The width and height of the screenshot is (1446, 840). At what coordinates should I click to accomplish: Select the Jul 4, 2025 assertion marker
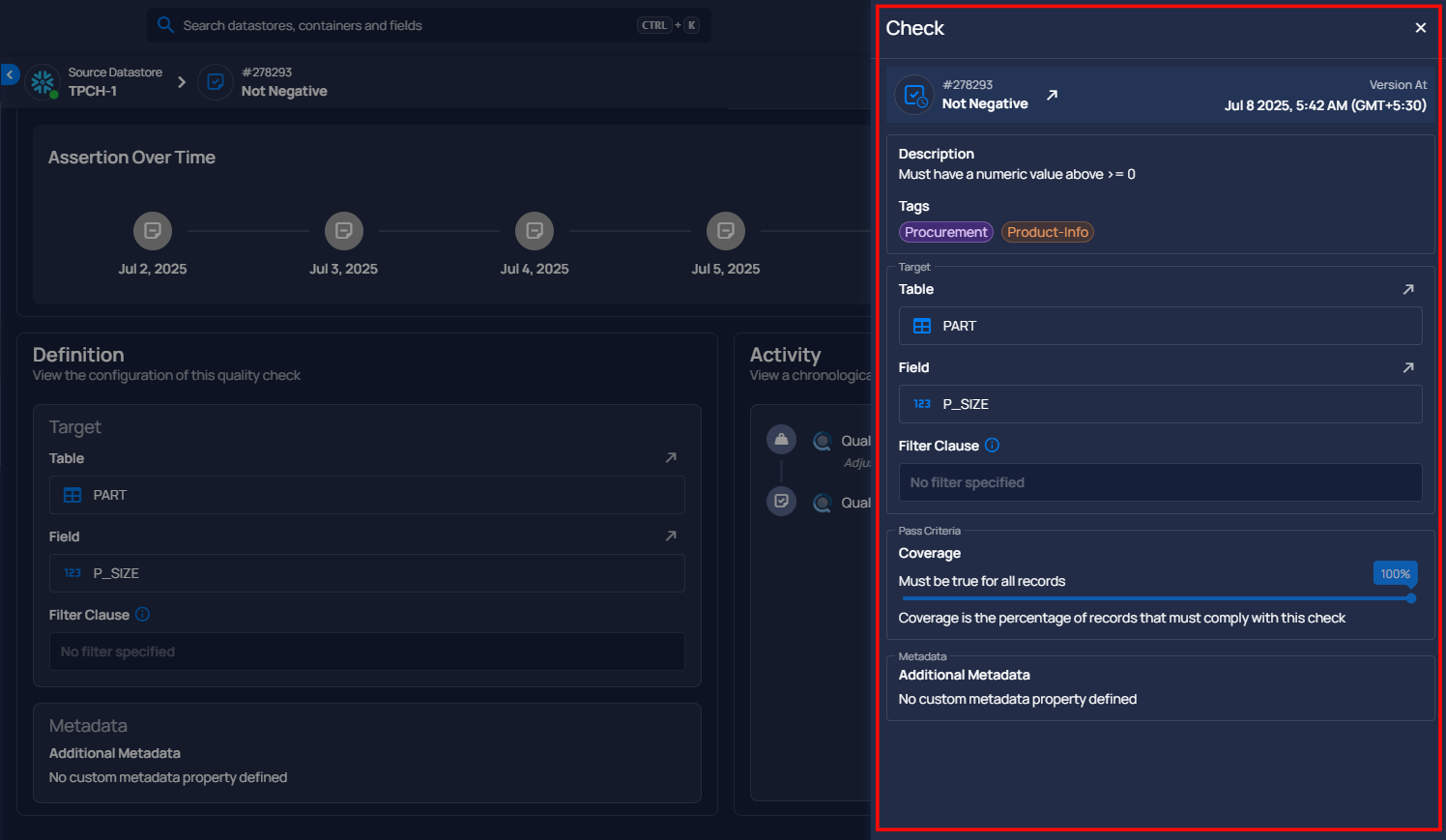pyautogui.click(x=535, y=231)
